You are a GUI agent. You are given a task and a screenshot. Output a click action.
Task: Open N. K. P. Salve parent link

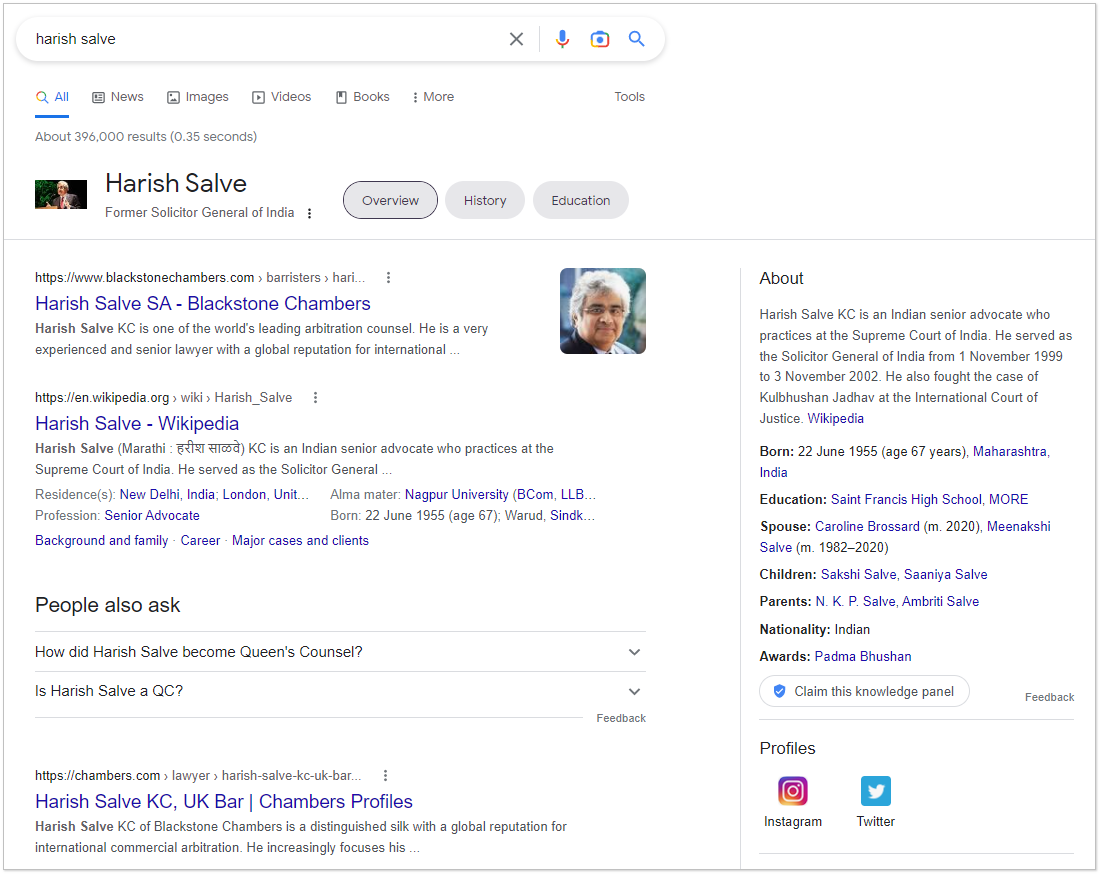[855, 602]
